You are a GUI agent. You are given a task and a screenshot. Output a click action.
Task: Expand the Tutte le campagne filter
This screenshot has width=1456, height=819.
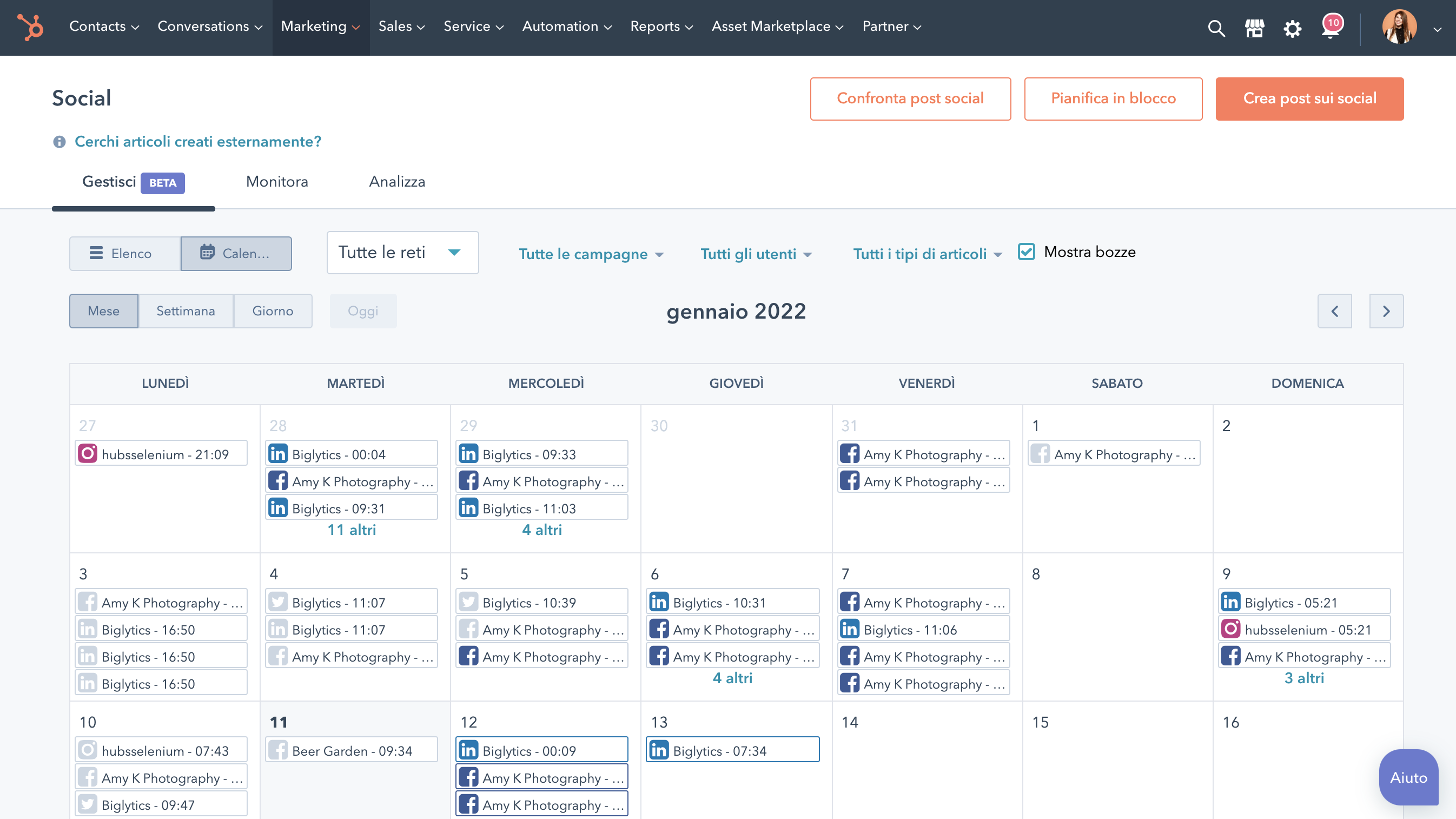pyautogui.click(x=591, y=254)
